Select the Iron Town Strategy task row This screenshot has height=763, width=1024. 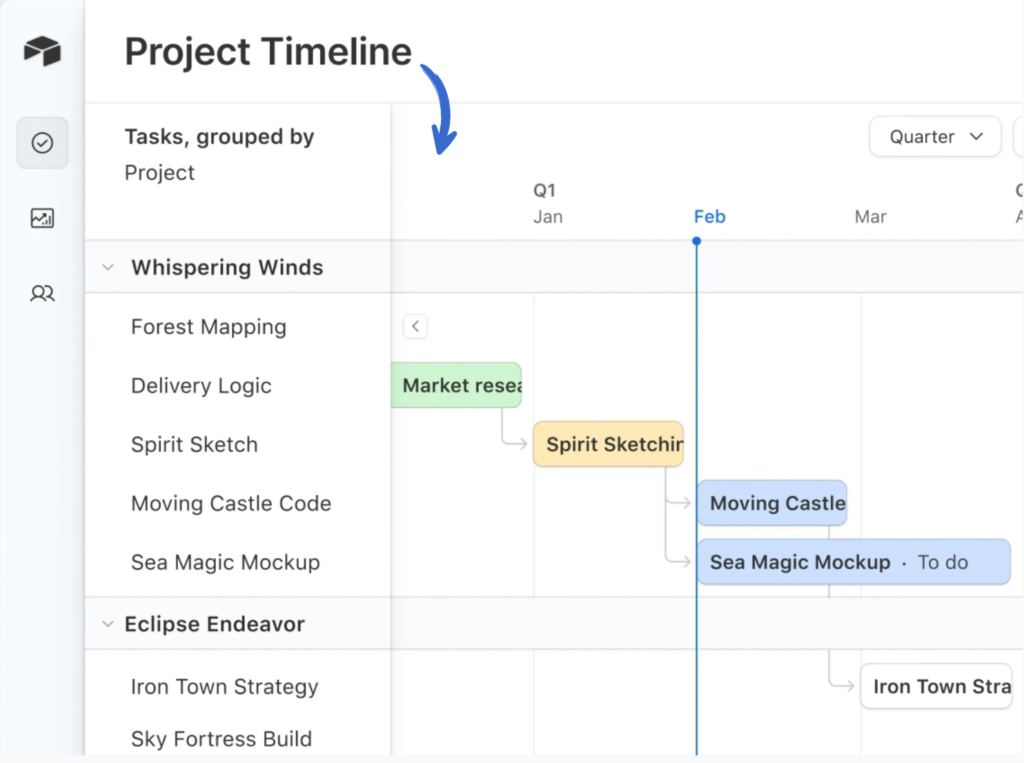point(238,687)
